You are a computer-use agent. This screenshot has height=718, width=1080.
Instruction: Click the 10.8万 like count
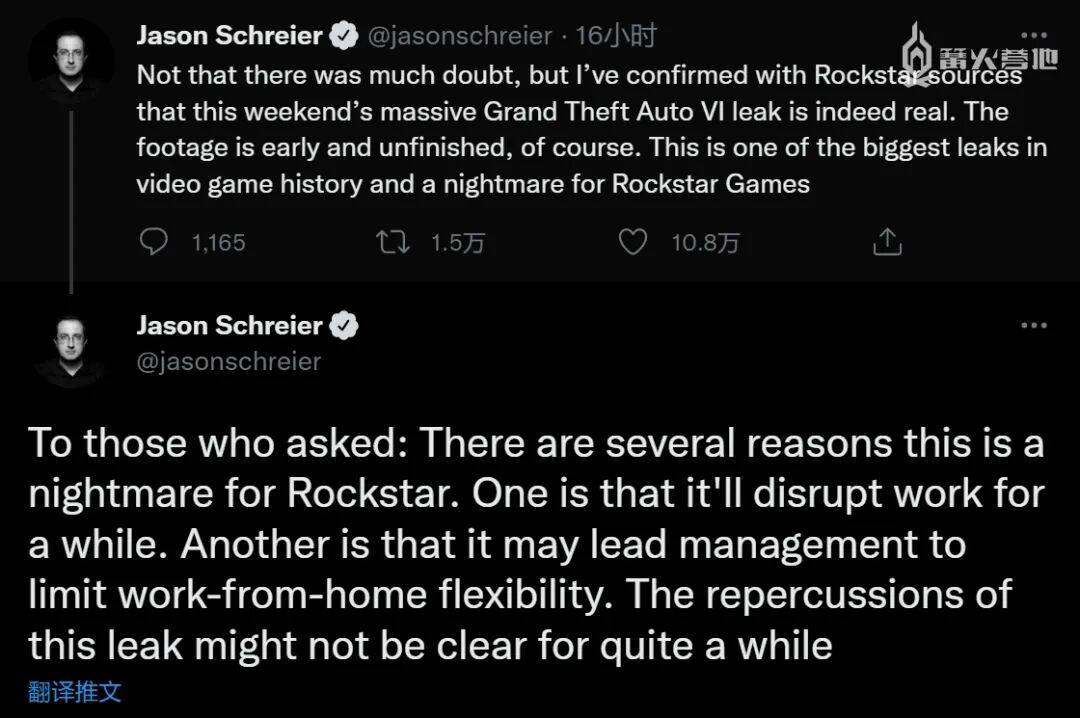705,243
